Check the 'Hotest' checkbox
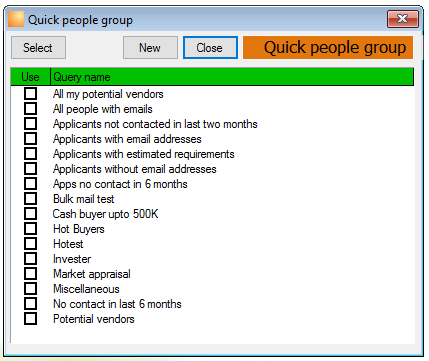Screen dimensions: 429x361 pyautogui.click(x=30, y=244)
